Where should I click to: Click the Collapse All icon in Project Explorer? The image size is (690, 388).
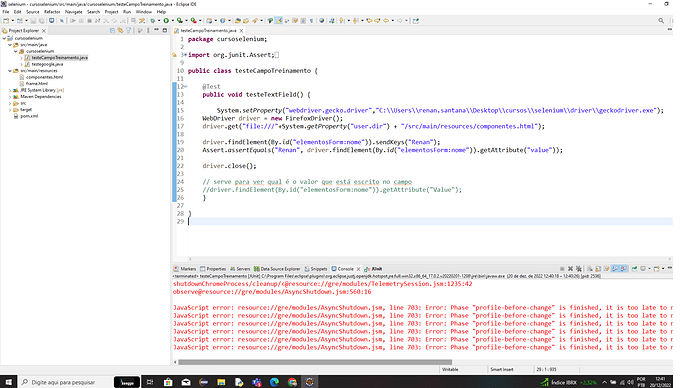click(112, 30)
